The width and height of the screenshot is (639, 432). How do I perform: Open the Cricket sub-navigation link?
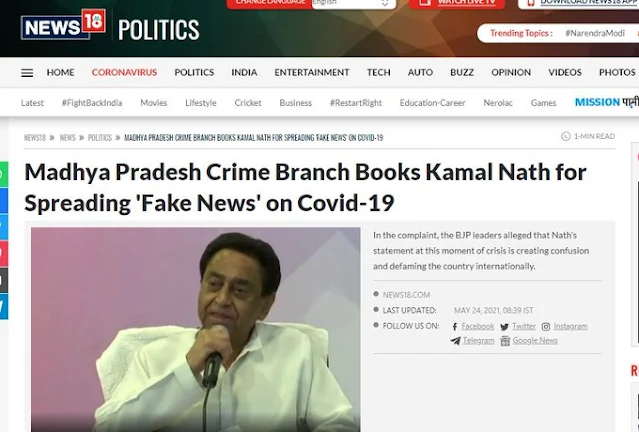coord(248,103)
